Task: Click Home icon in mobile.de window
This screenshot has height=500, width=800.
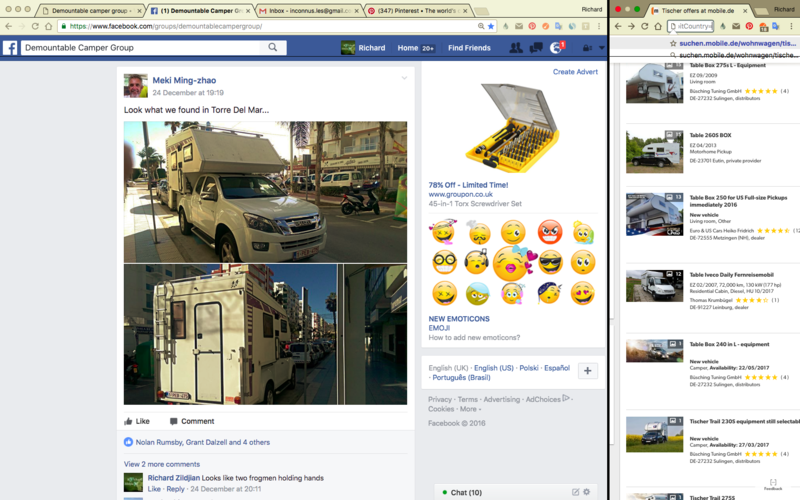Action: (658, 26)
